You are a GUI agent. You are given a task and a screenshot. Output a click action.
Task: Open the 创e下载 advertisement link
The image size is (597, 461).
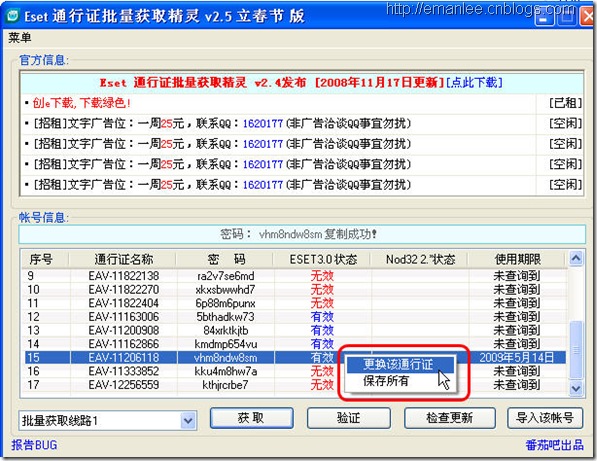pyautogui.click(x=81, y=103)
